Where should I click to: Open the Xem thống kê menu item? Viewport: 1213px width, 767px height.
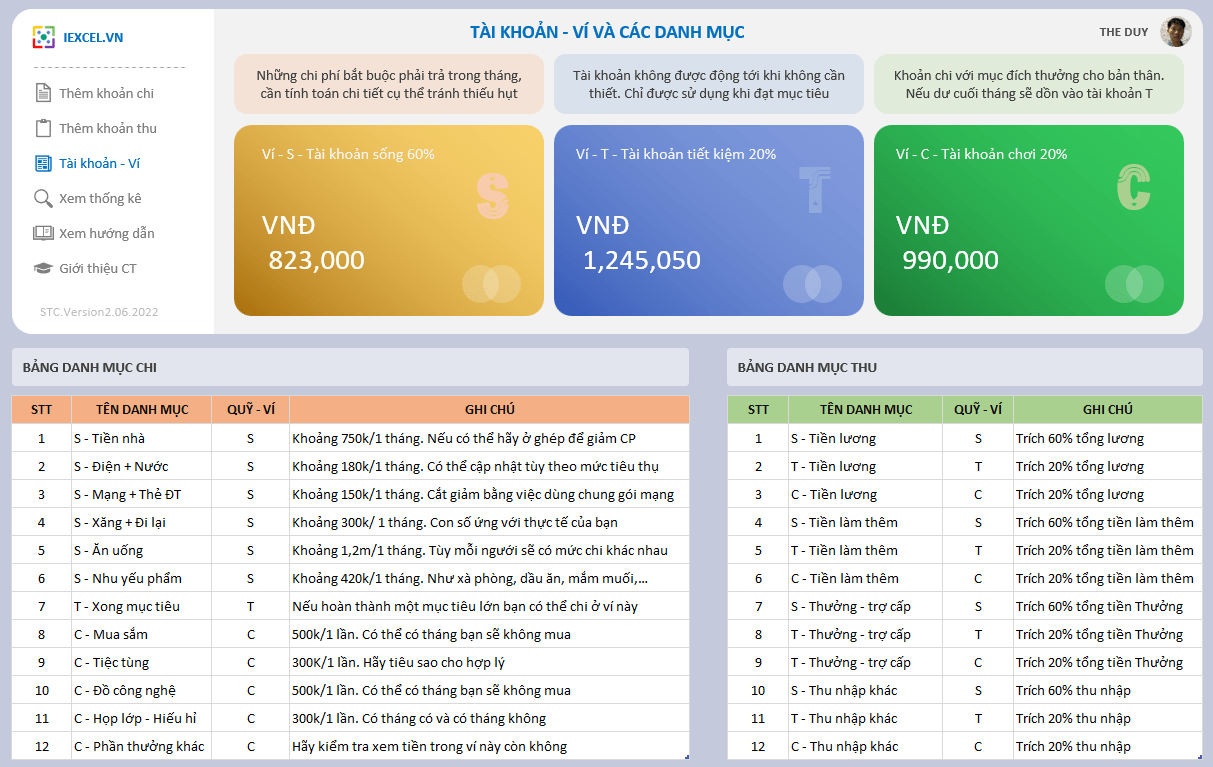tap(100, 198)
